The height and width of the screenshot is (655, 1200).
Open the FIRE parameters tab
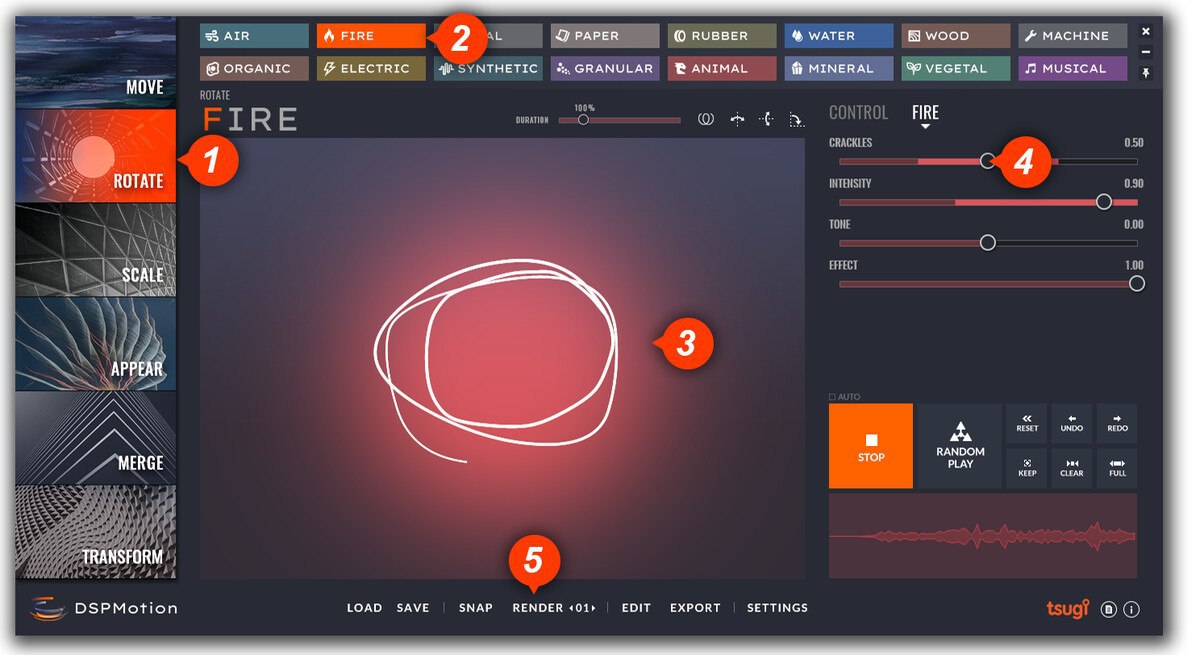point(925,113)
